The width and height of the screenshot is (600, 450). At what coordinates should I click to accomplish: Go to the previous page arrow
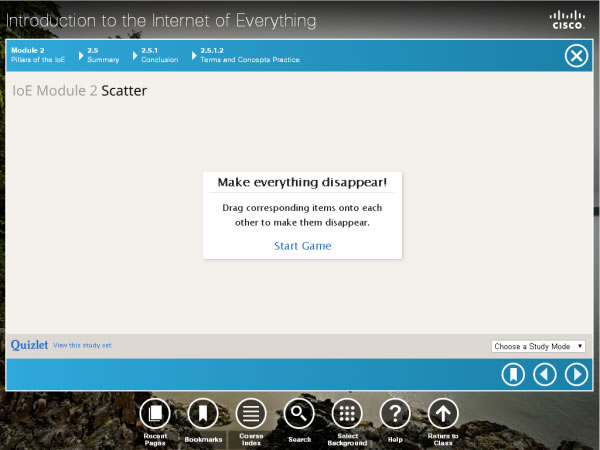pyautogui.click(x=544, y=374)
